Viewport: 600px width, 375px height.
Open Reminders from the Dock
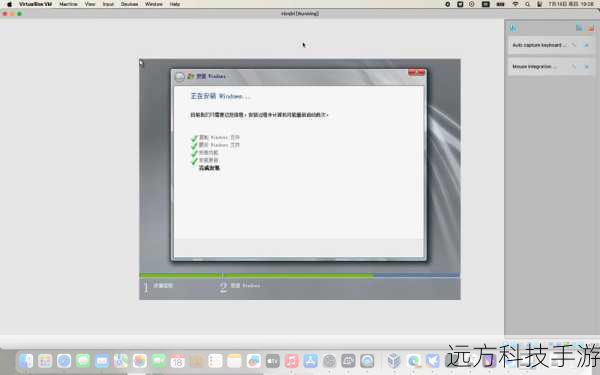pyautogui.click(x=215, y=361)
